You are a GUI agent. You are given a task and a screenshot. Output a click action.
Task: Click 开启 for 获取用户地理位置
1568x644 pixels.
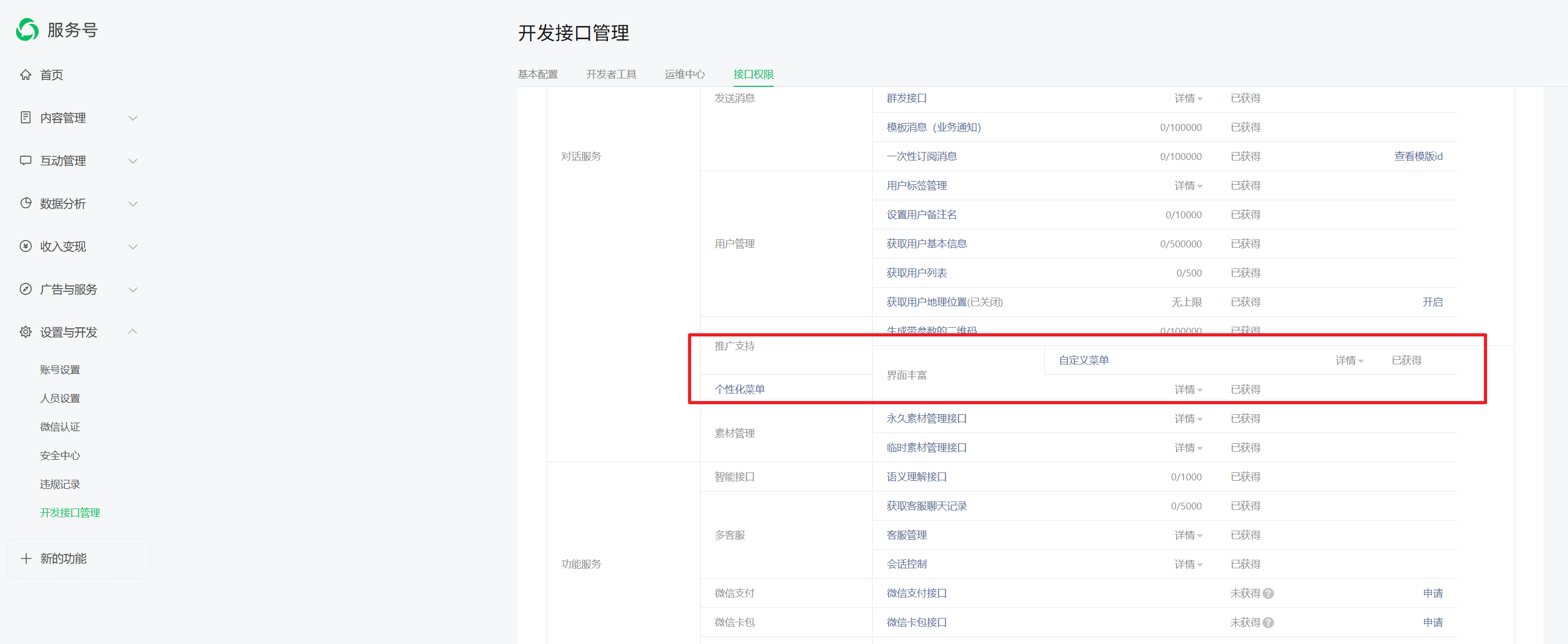(x=1432, y=302)
